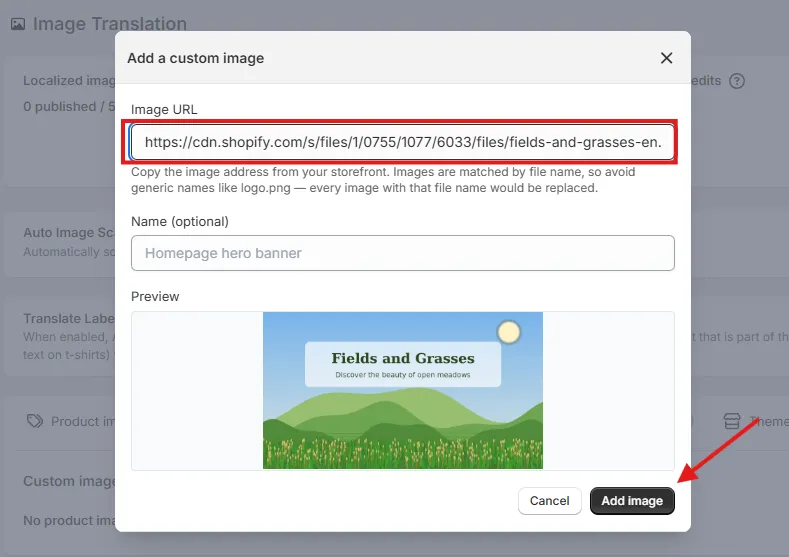Click the Add image button
789x557 pixels.
632,501
